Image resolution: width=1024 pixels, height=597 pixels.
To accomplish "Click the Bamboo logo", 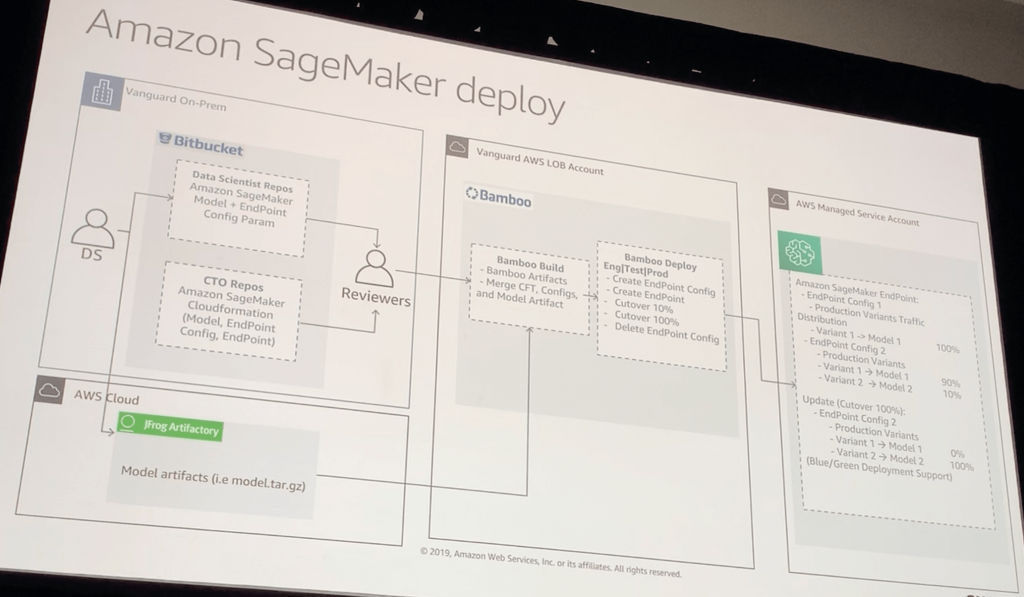I will pyautogui.click(x=498, y=196).
